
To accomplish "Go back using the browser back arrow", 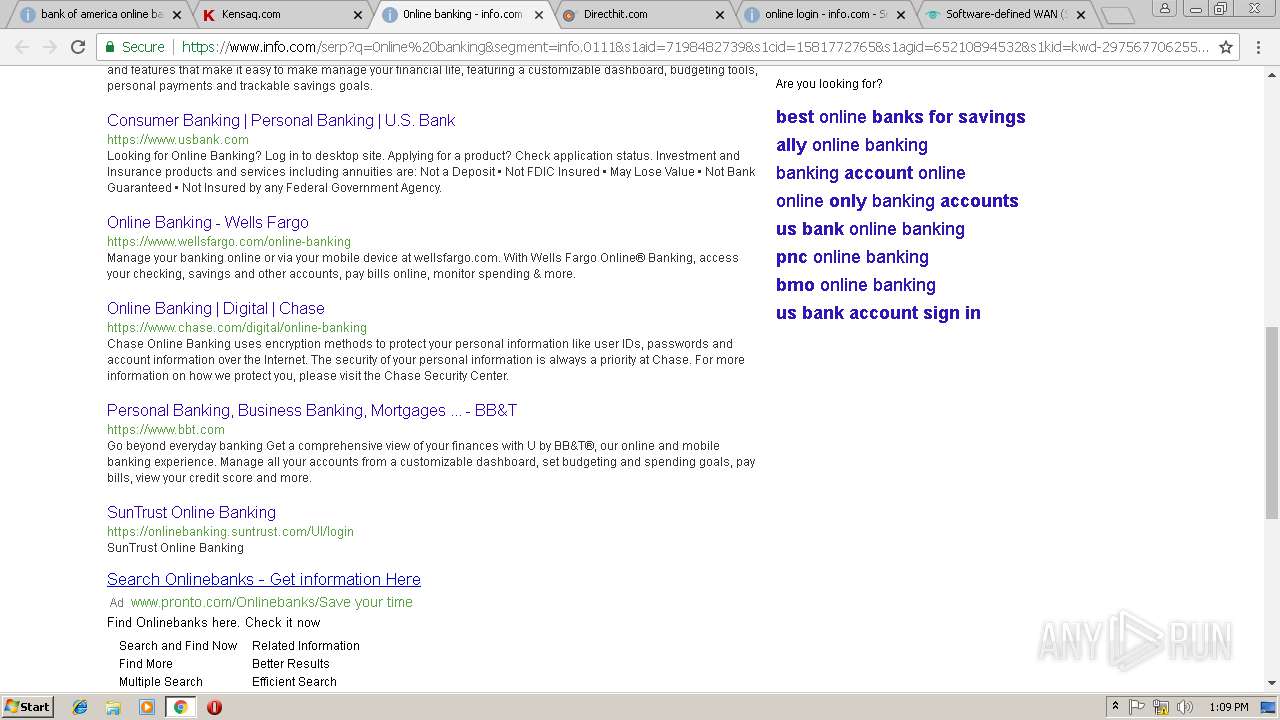I will tap(22, 47).
